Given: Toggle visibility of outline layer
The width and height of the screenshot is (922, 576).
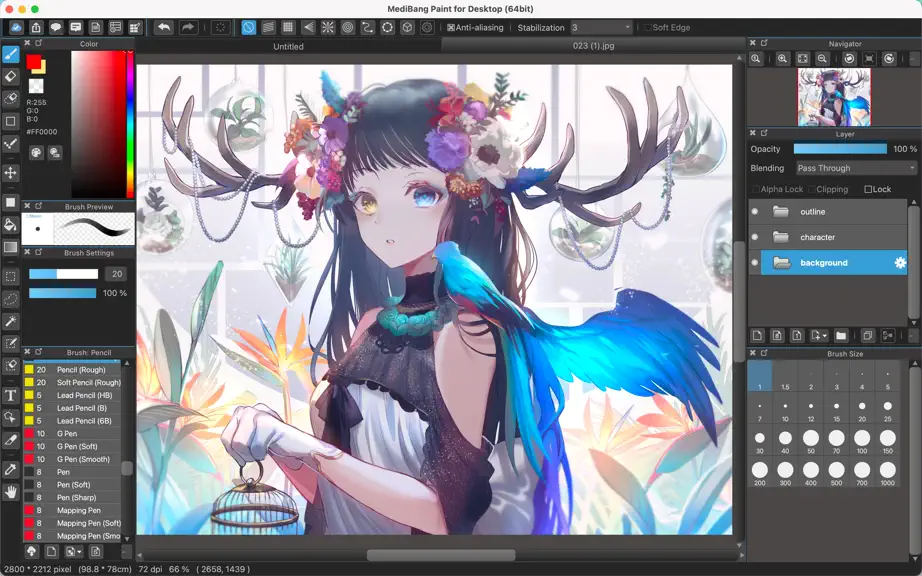Looking at the screenshot, I should point(755,212).
